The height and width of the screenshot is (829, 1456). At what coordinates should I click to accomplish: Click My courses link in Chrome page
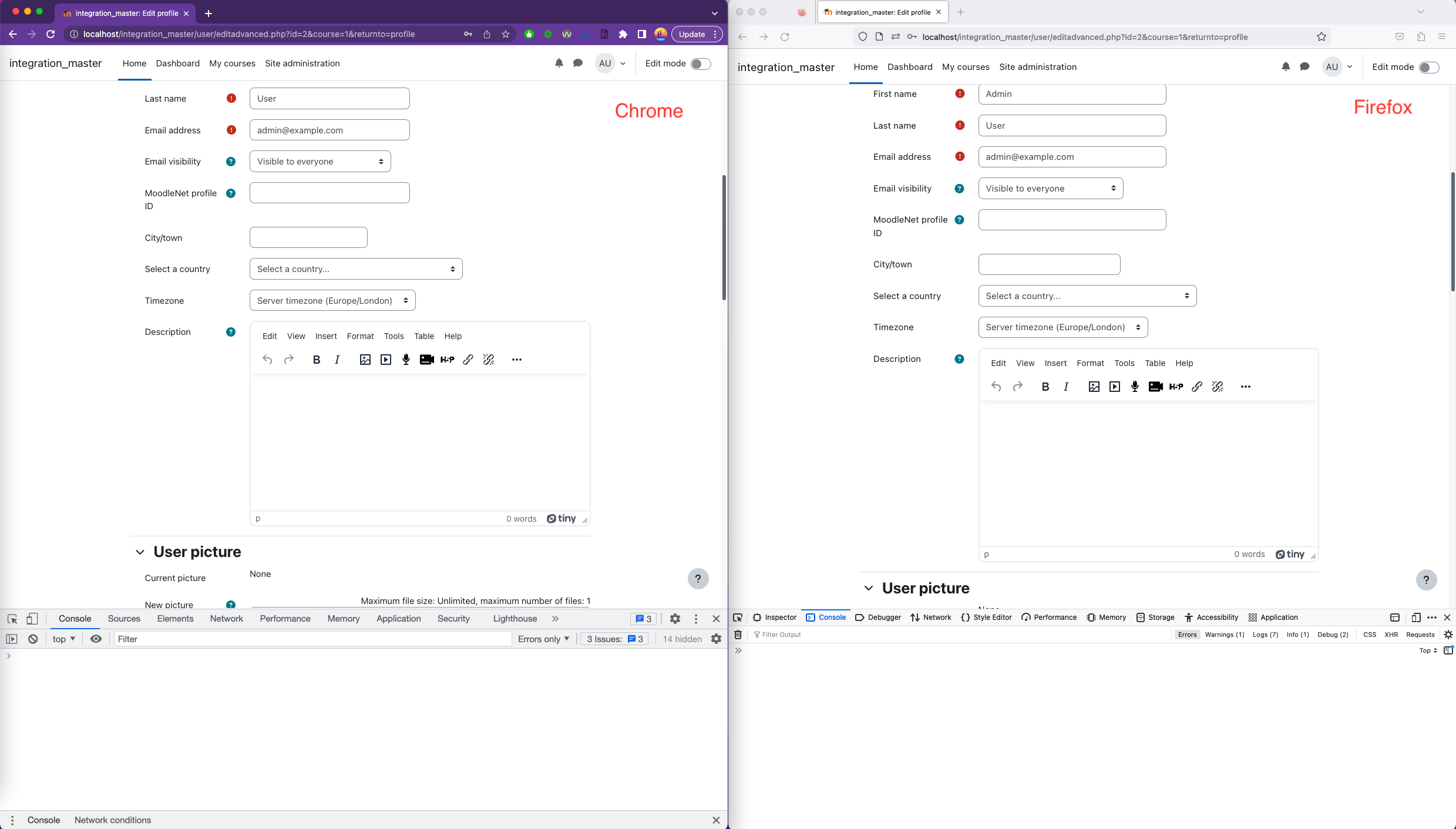[x=232, y=63]
